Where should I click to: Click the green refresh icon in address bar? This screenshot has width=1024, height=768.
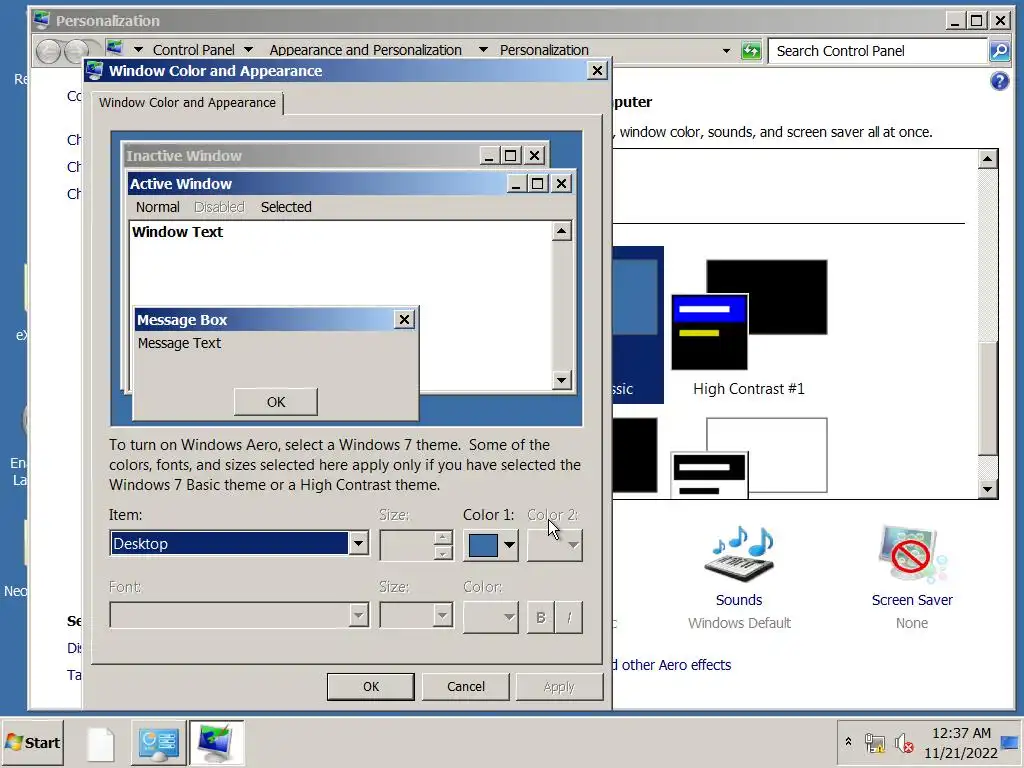click(x=751, y=50)
